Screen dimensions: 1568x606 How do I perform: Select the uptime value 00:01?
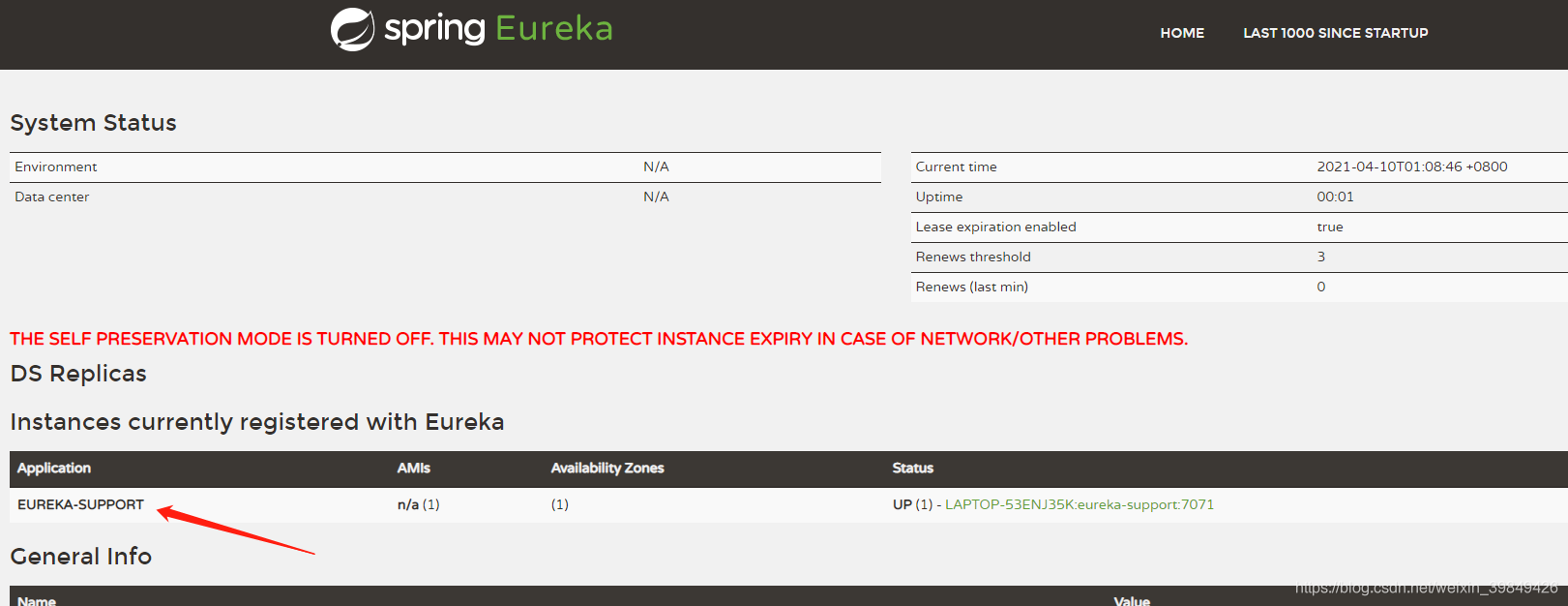coord(1335,197)
